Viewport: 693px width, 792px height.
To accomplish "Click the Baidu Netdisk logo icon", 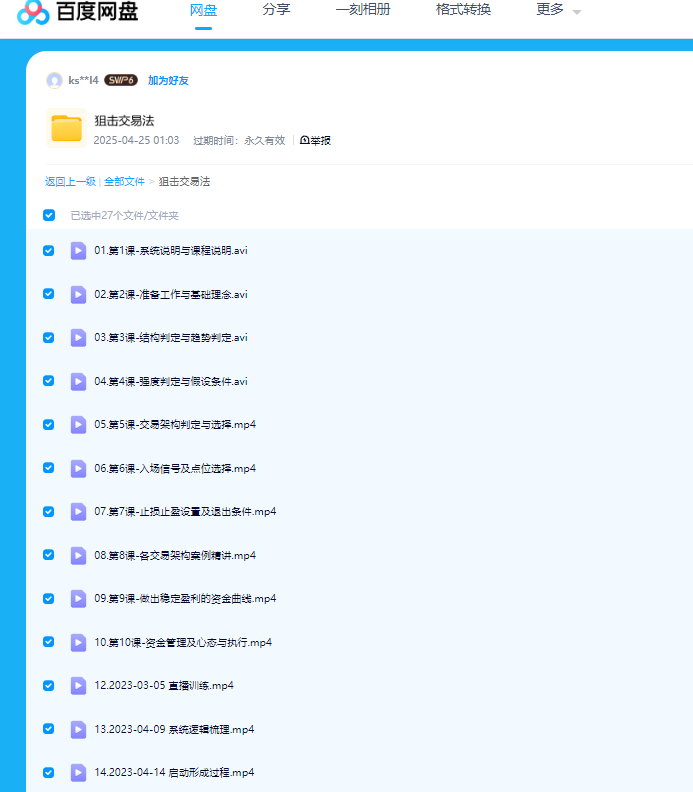I will coord(33,11).
